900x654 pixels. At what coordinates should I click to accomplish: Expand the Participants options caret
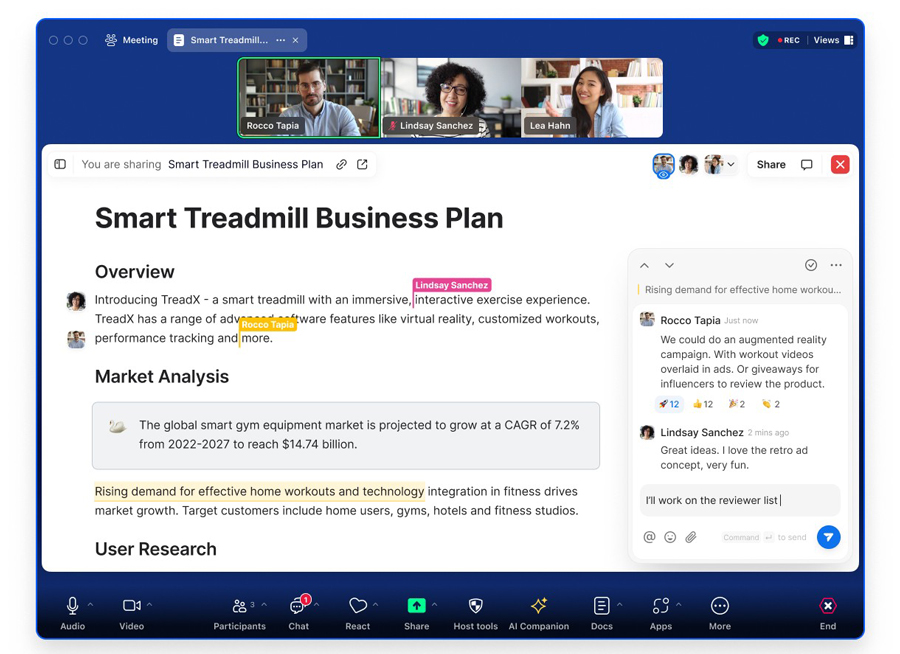[264, 605]
